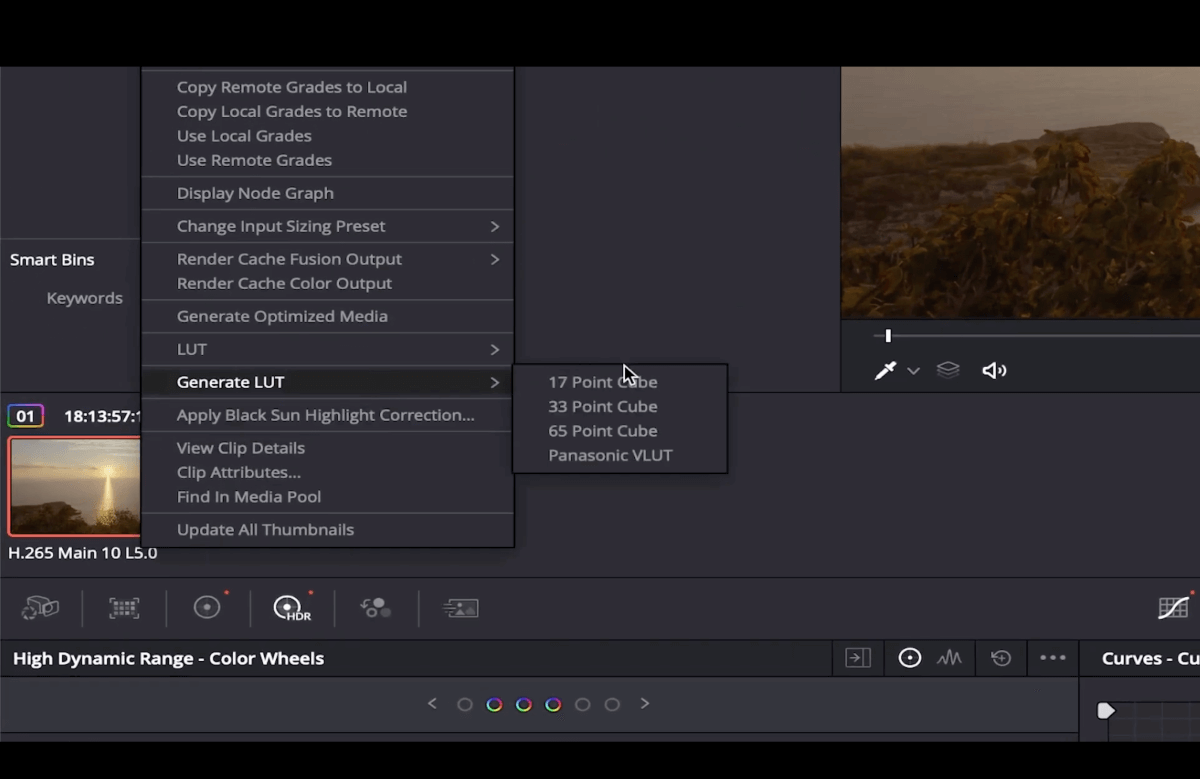The image size is (1200, 779).
Task: Toggle the viewer split-screen layers icon
Action: (x=948, y=370)
